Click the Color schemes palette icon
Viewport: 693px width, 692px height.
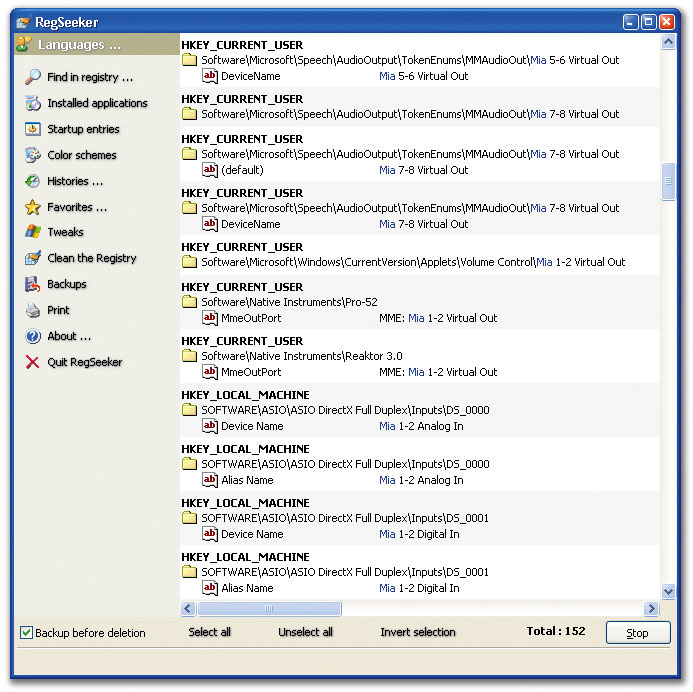(33, 155)
